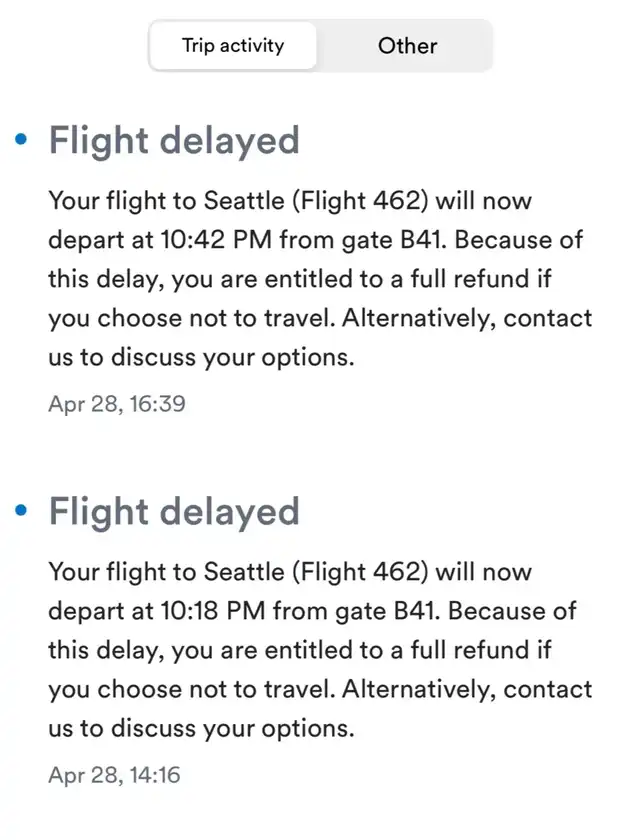Open the Other tab
Image resolution: width=640 pixels, height=840 pixels.
click(407, 45)
